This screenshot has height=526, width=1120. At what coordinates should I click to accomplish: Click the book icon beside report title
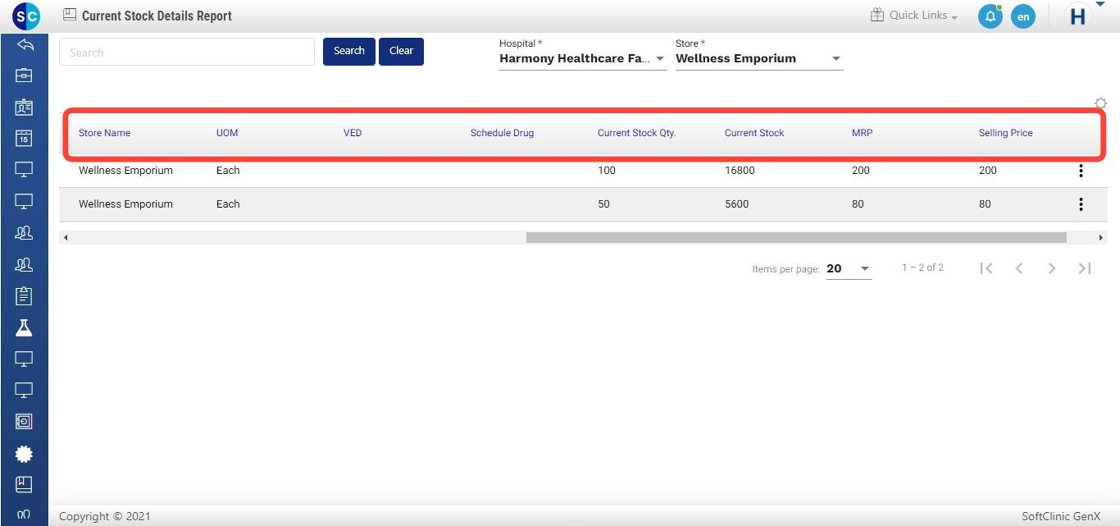[x=69, y=15]
